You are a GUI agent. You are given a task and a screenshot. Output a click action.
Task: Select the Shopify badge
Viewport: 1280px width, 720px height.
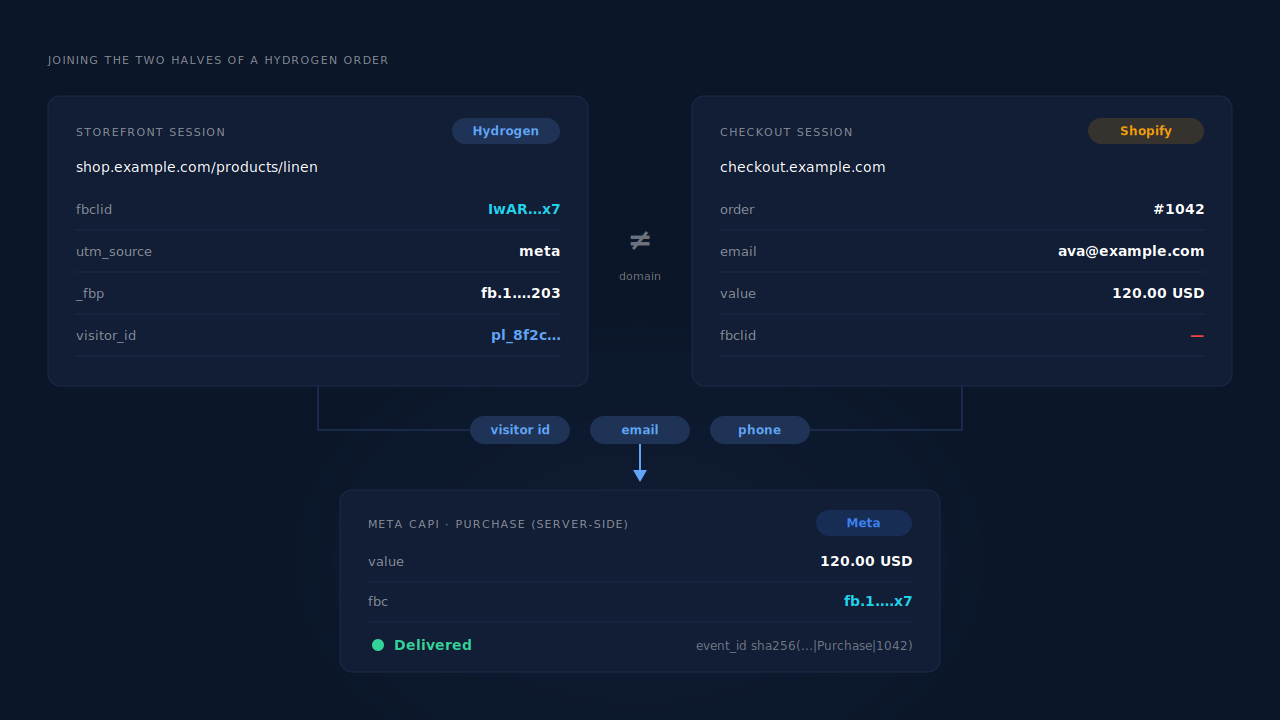tap(1146, 131)
